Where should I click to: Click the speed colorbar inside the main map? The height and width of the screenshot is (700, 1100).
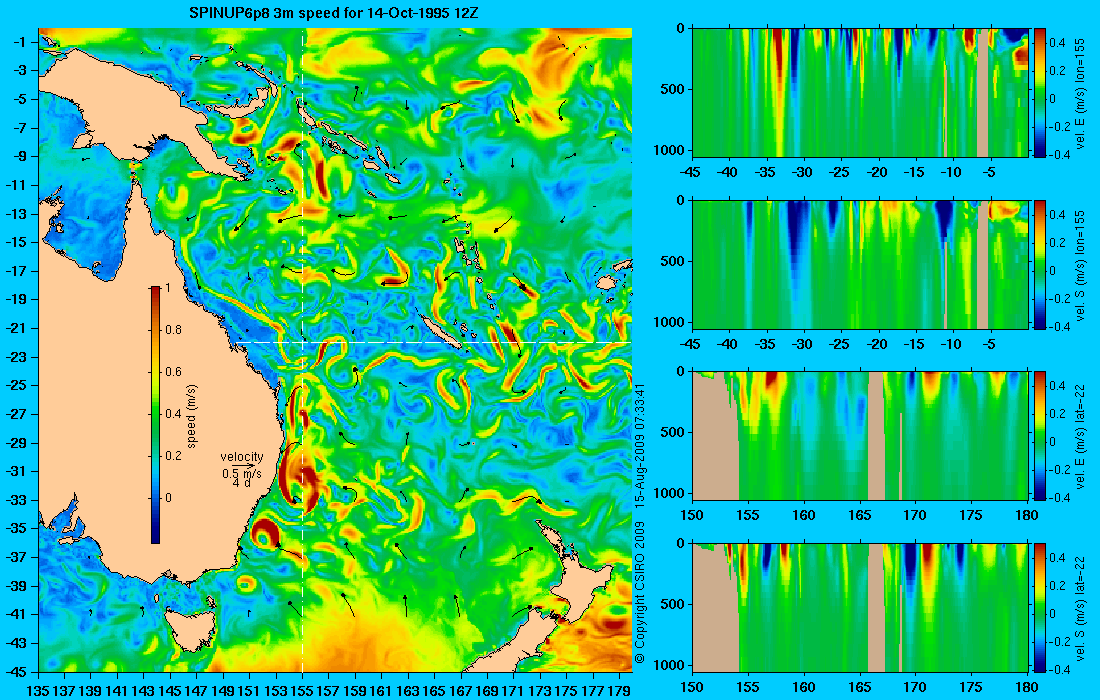(x=155, y=415)
